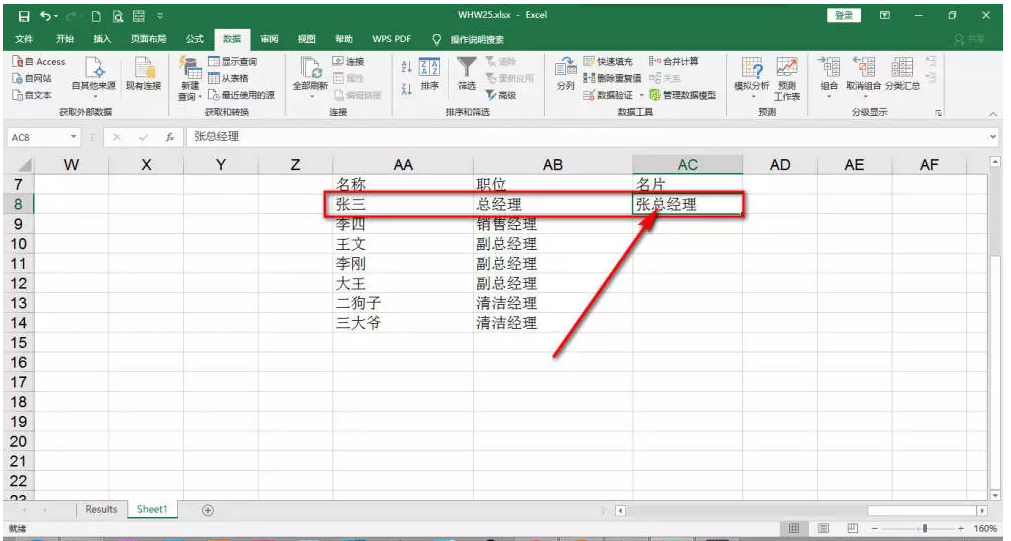
Task: Open 分级显示 outline dialog launcher
Action: pos(939,113)
